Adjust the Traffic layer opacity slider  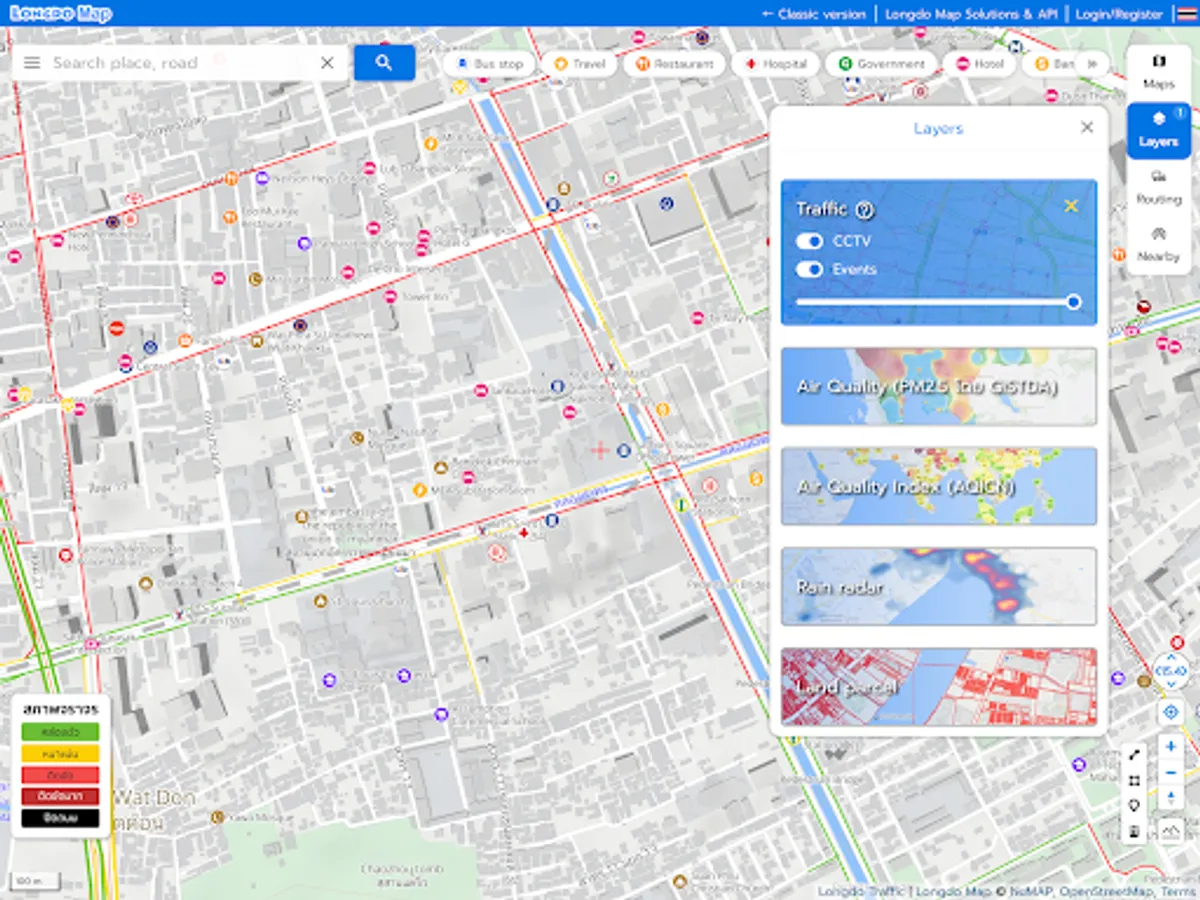1072,301
